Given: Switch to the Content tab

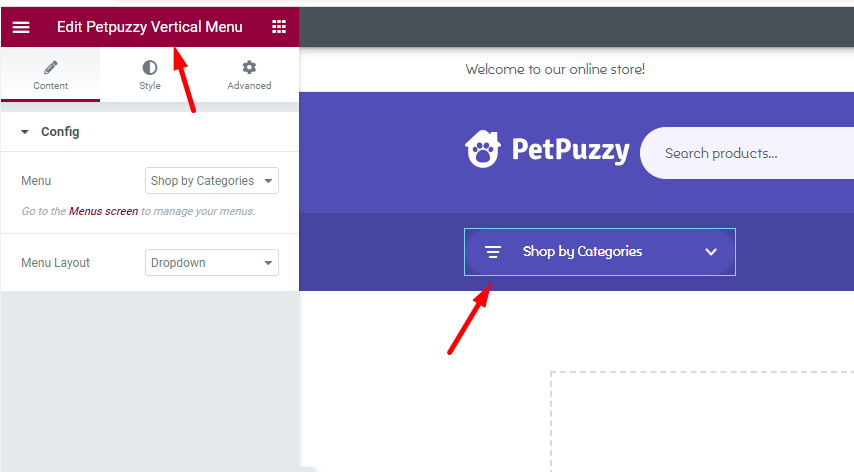Looking at the screenshot, I should (51, 75).
